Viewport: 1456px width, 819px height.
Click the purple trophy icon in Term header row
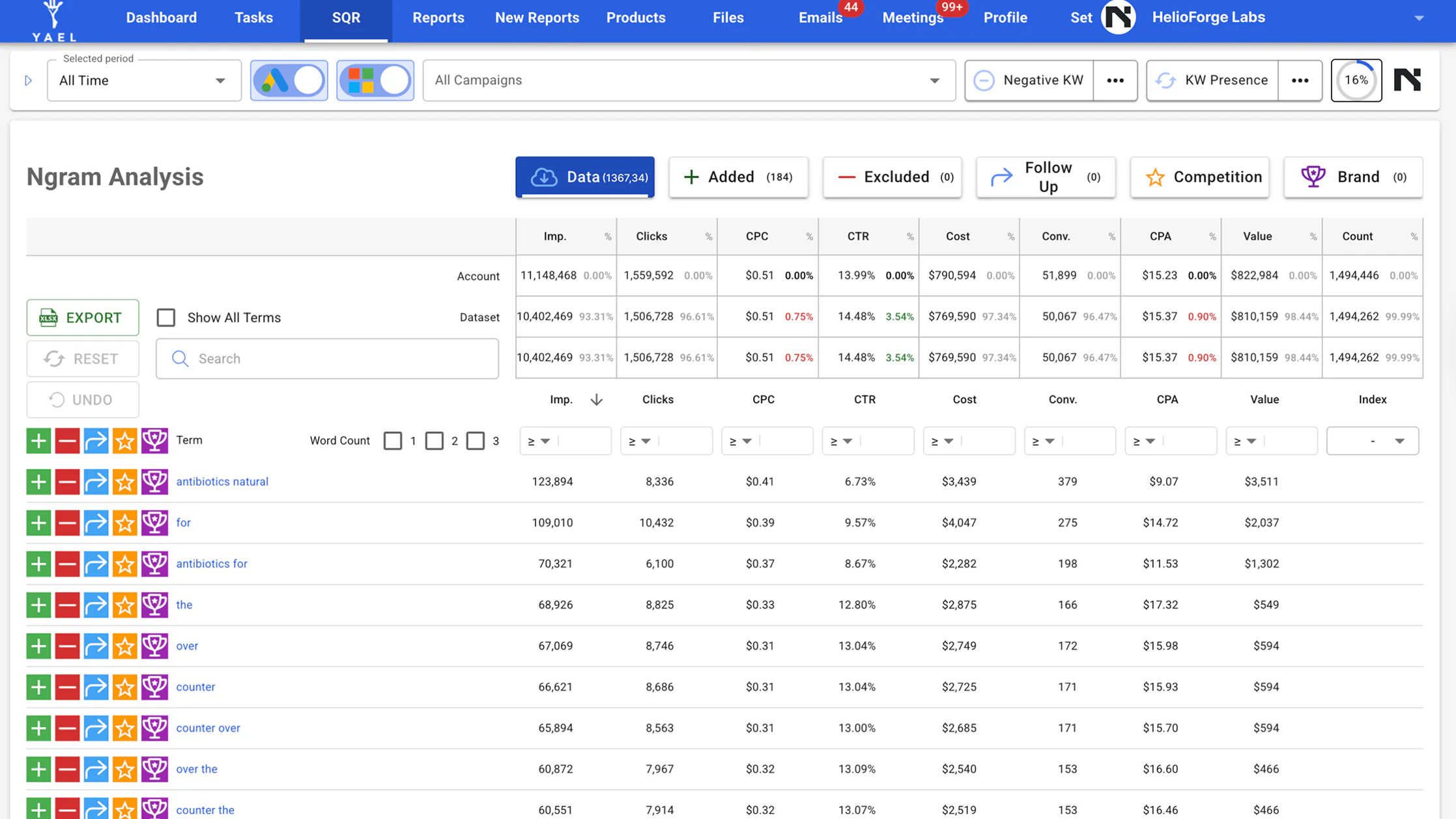(x=154, y=440)
